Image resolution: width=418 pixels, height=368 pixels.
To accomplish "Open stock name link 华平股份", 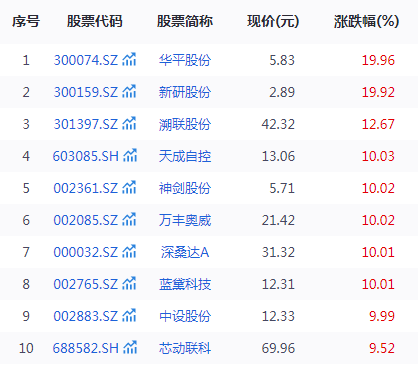I will click(185, 60).
